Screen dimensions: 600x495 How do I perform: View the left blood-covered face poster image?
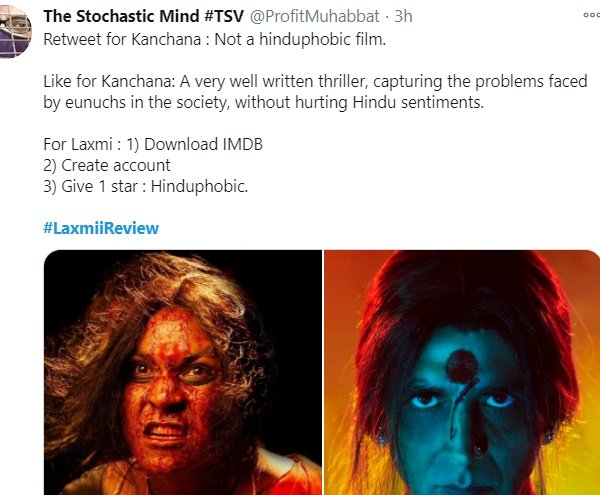[183, 372]
